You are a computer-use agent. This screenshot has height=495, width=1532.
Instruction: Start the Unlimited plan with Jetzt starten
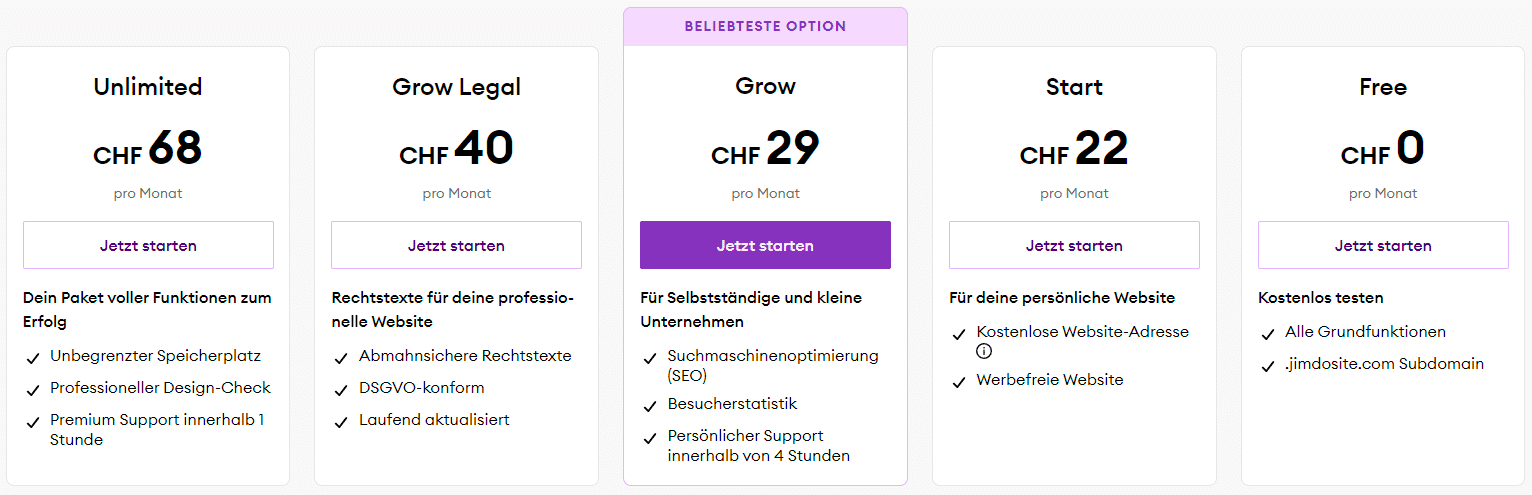click(148, 245)
